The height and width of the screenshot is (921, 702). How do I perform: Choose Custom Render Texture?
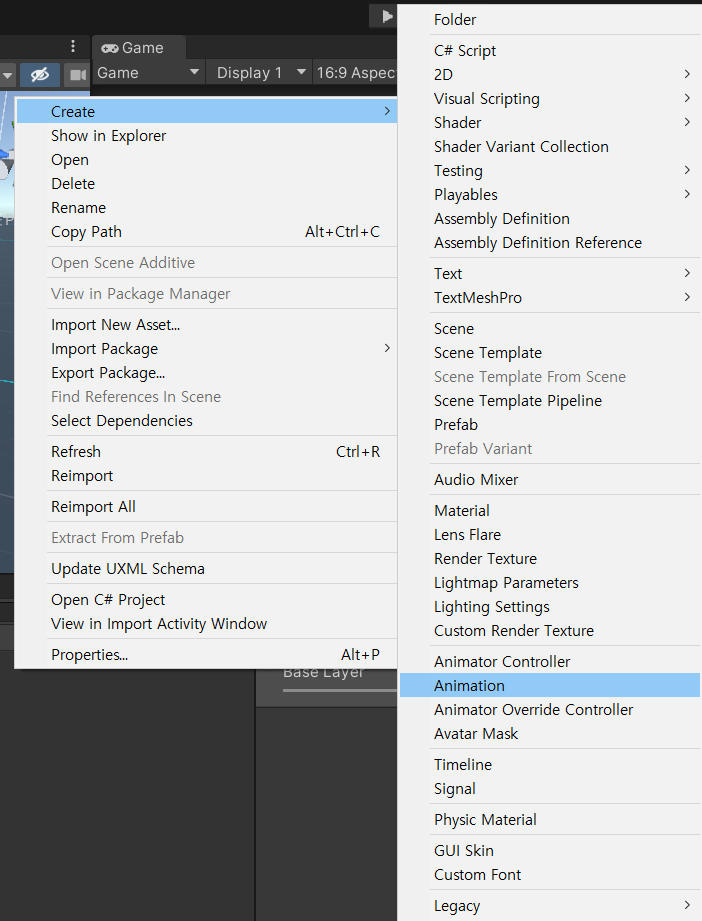coord(550,631)
